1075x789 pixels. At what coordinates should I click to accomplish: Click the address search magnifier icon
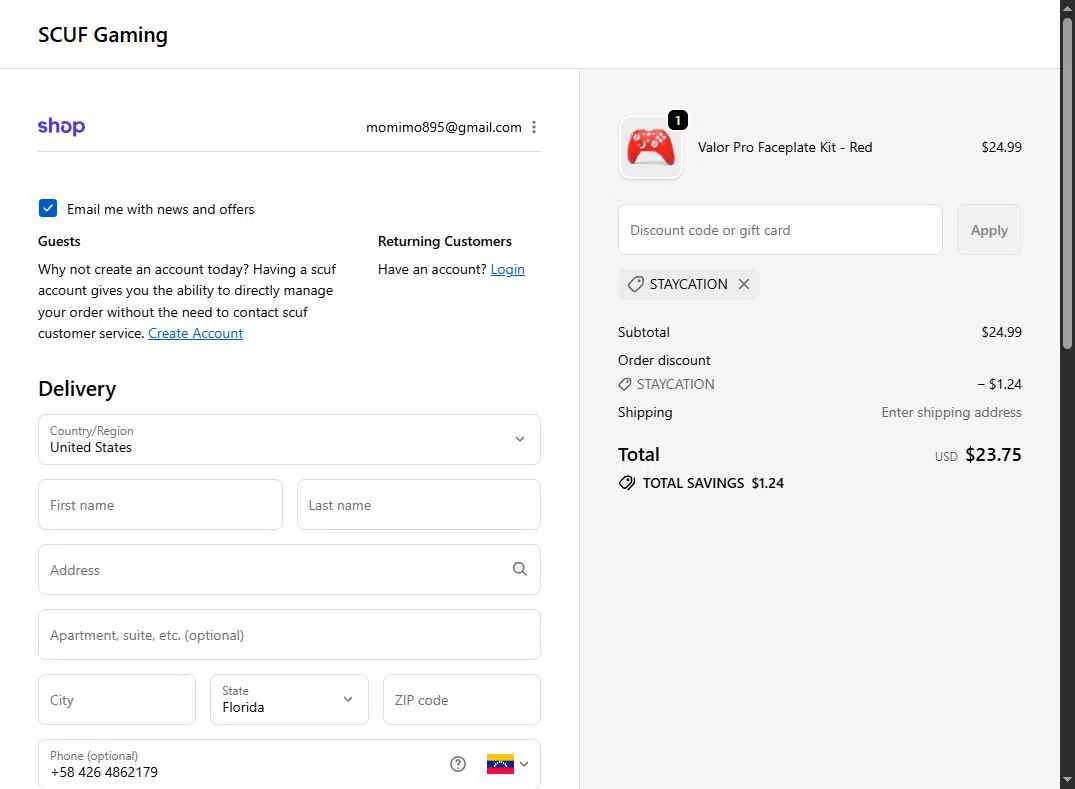coord(519,569)
